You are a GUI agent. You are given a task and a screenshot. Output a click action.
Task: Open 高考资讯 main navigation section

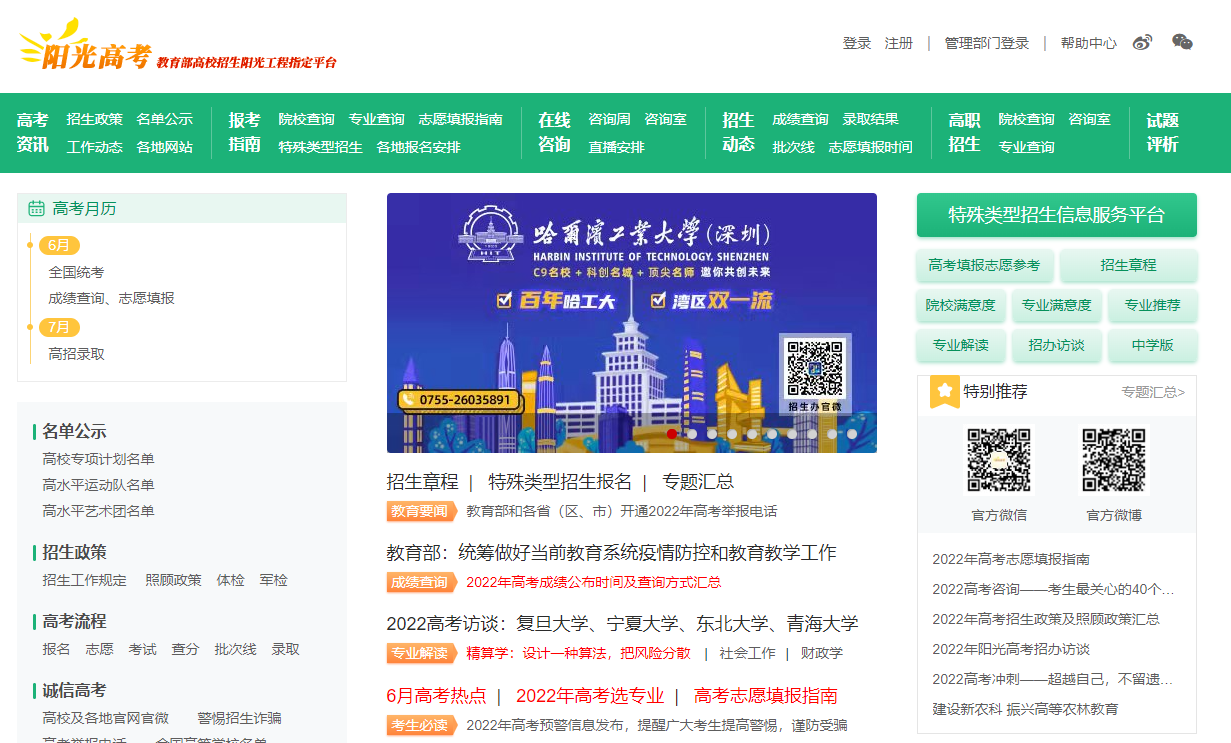32,132
